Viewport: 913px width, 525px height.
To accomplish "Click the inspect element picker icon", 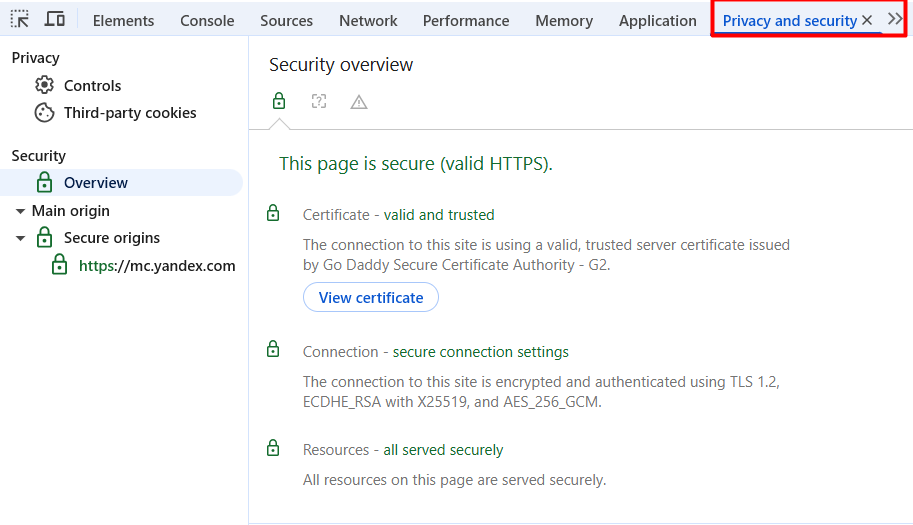I will click(x=20, y=20).
